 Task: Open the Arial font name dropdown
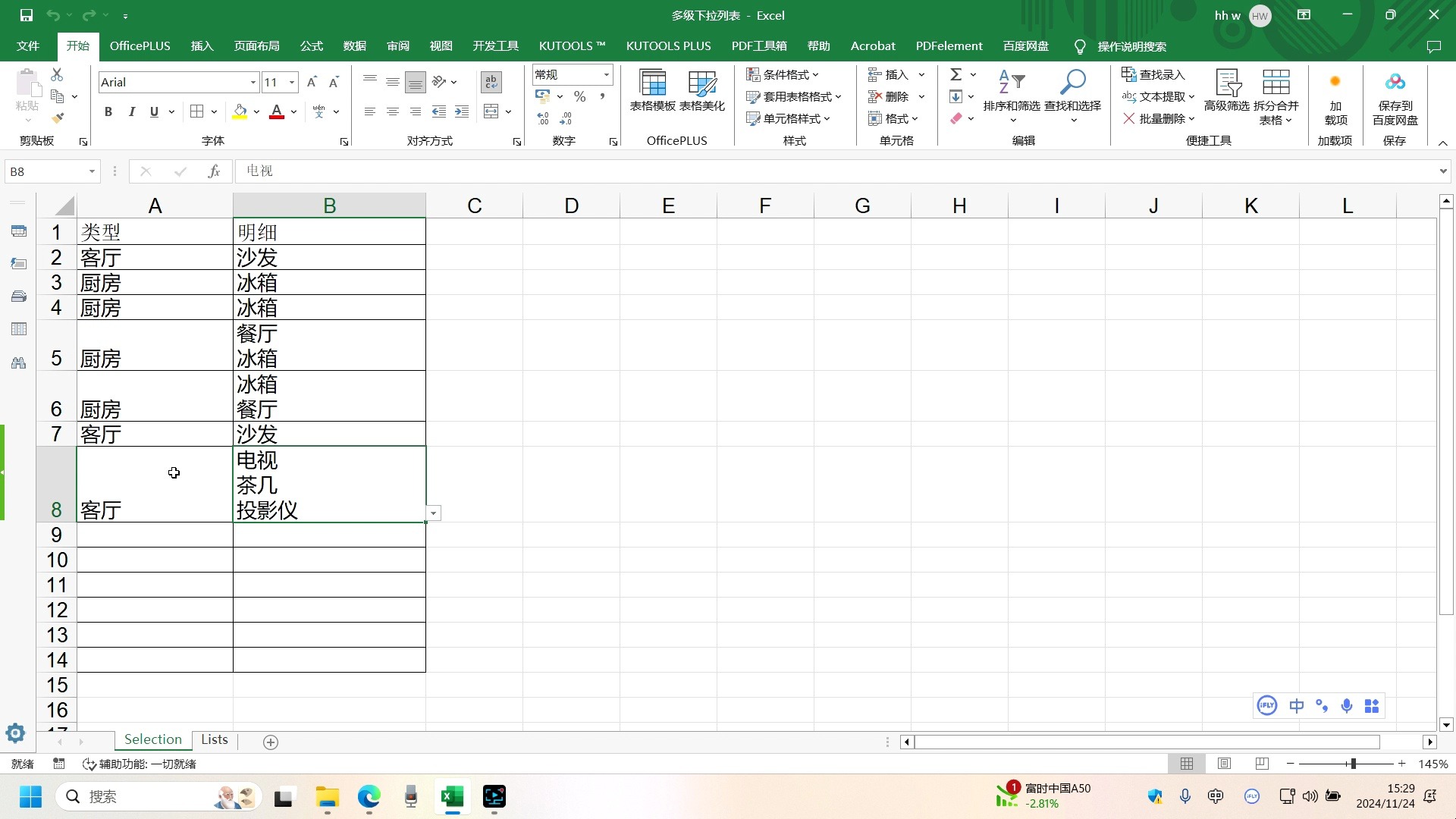253,82
